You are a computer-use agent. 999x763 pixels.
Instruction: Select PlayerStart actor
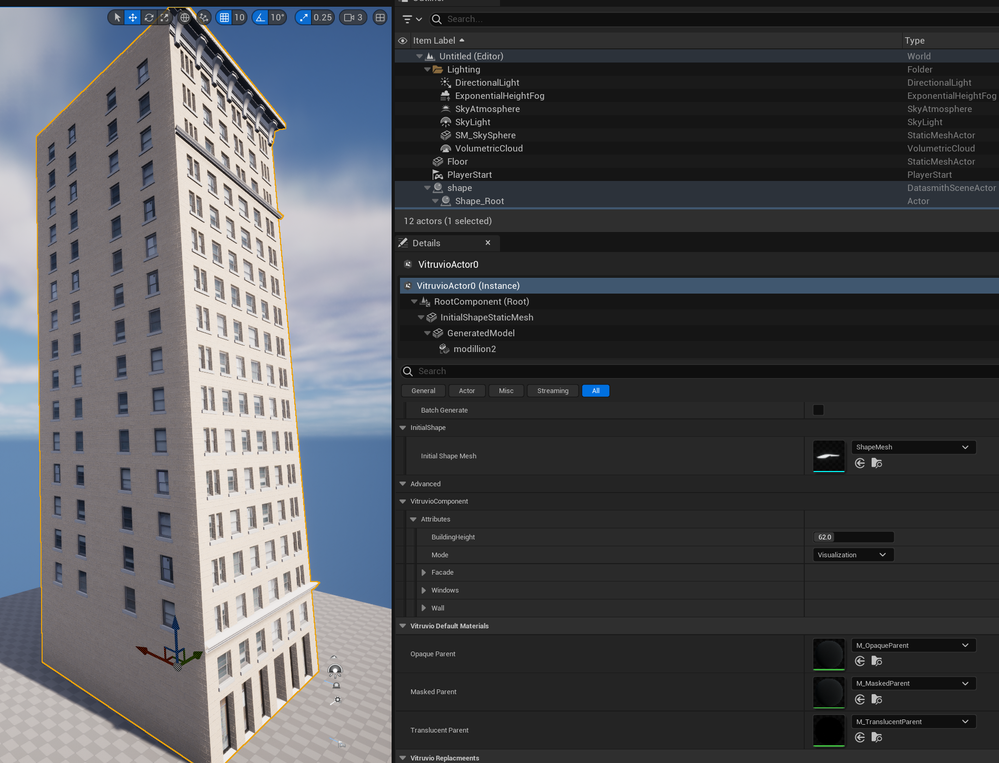[470, 175]
